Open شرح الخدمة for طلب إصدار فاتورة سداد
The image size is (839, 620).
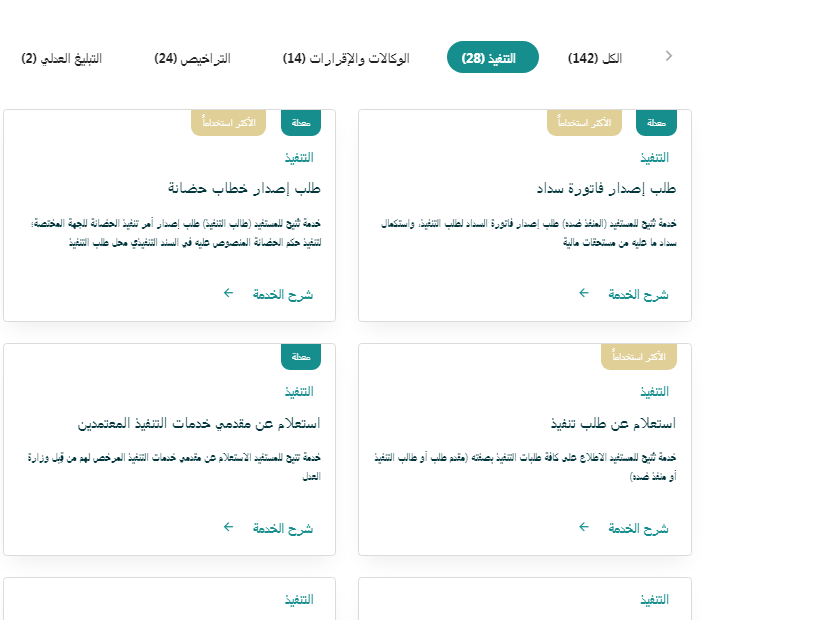click(x=638, y=294)
